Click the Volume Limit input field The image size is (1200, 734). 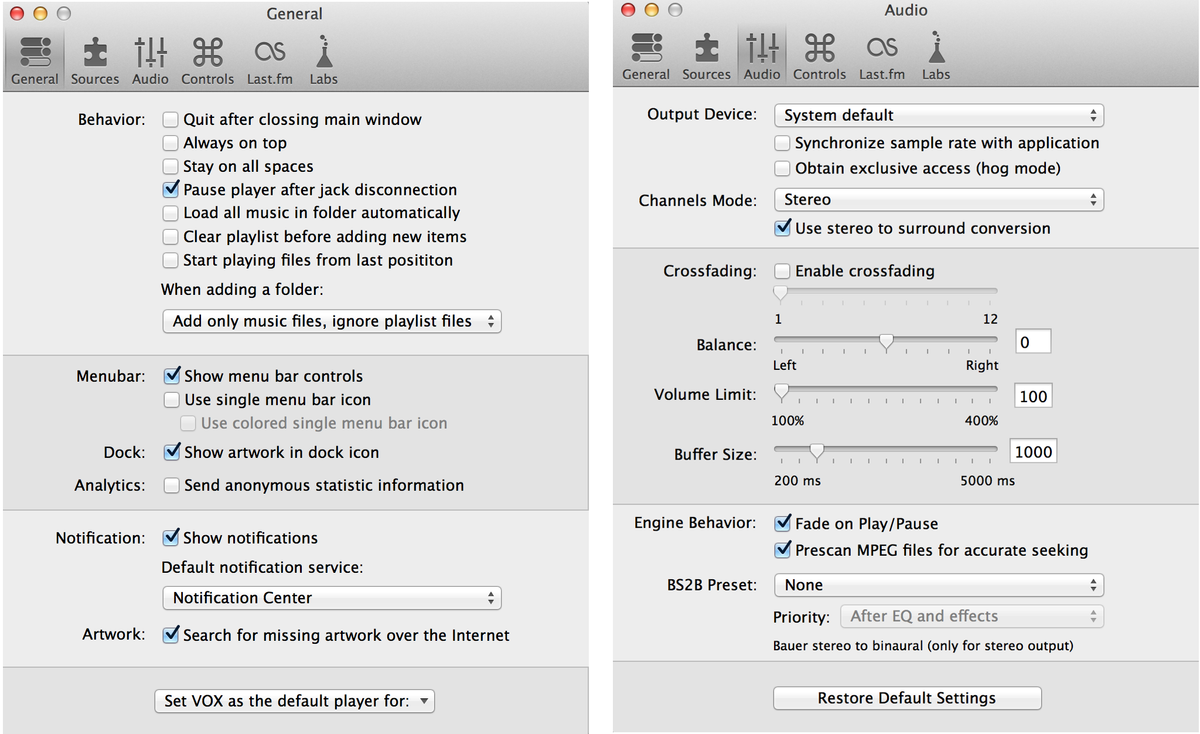[1032, 395]
